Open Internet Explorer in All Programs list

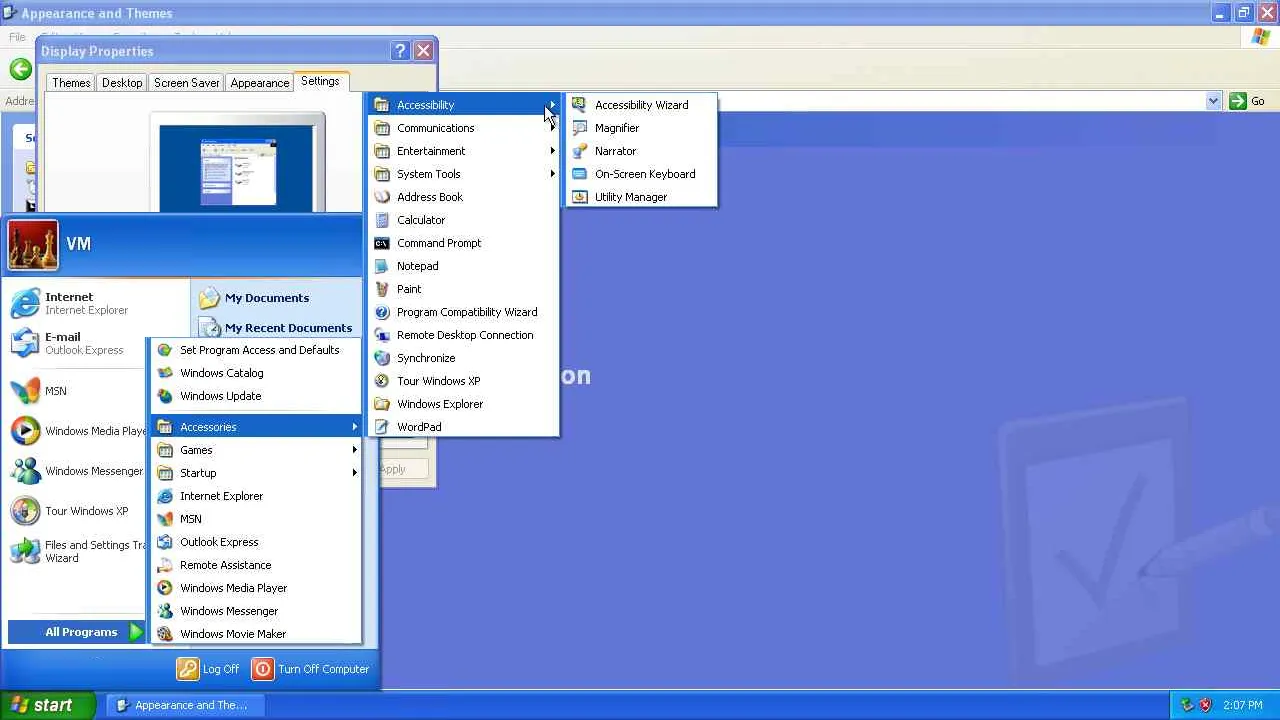[x=256, y=496]
